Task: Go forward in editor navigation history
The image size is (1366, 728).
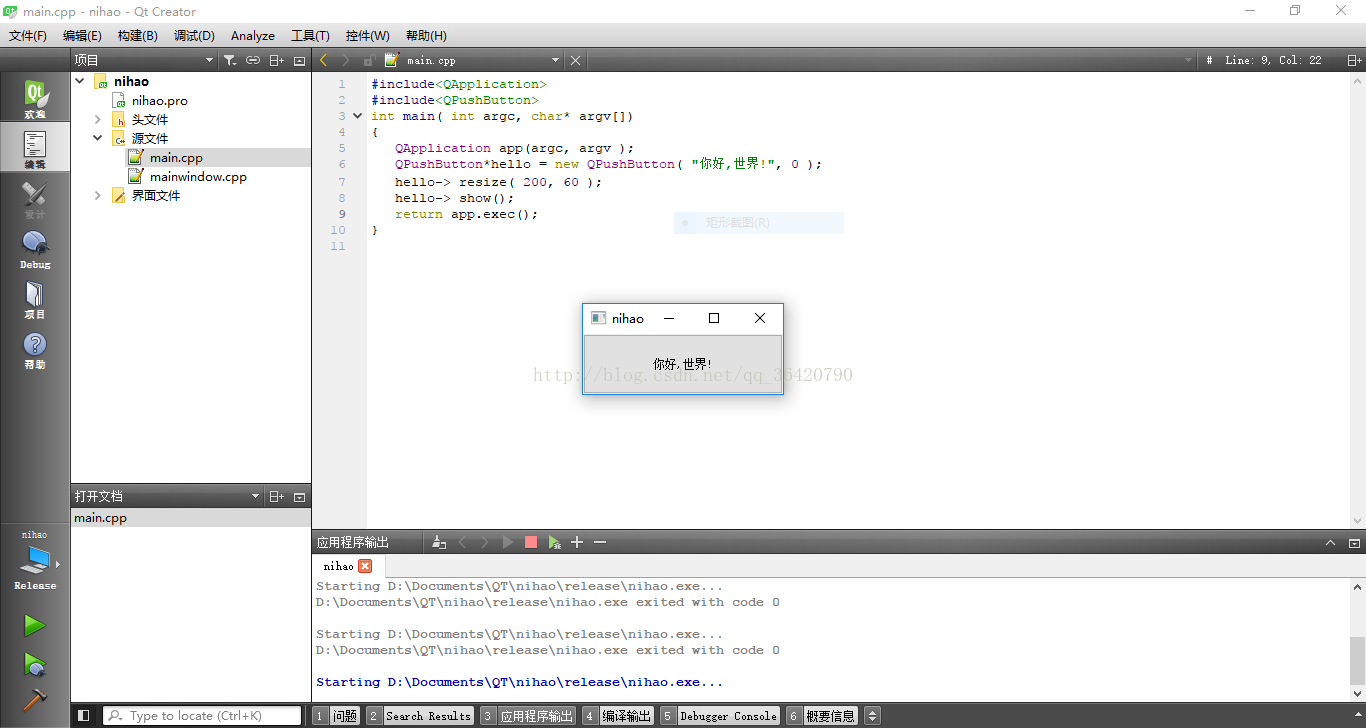Action: 345,60
